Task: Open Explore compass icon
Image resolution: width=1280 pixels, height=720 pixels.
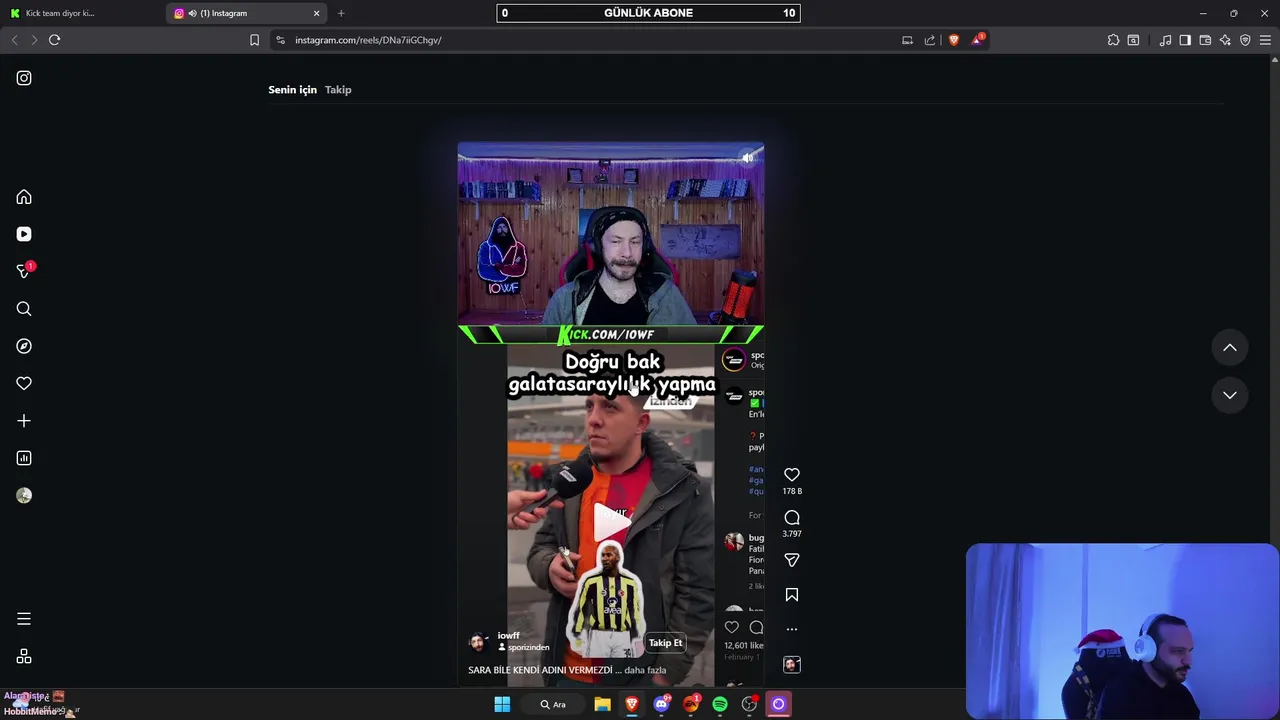Action: [24, 346]
